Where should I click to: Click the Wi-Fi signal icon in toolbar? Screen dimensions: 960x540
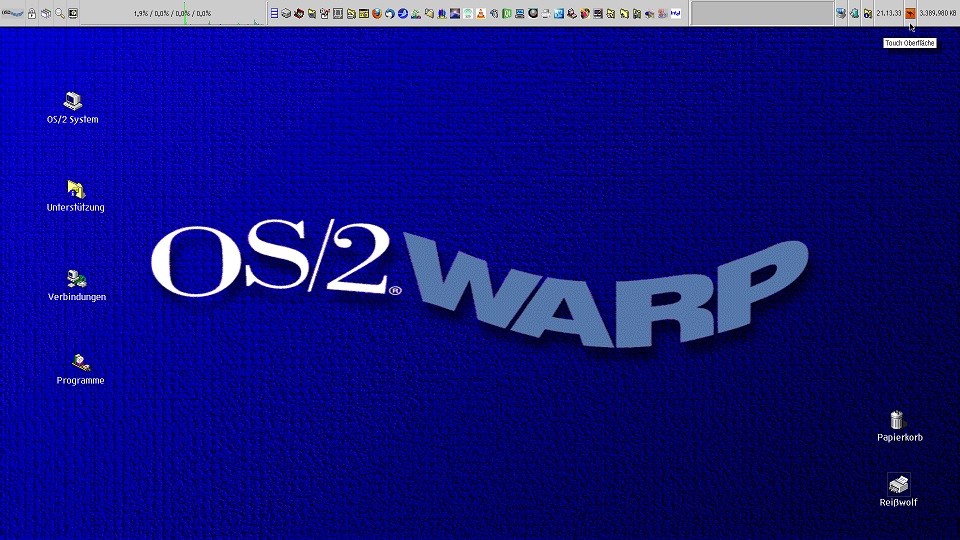point(468,13)
